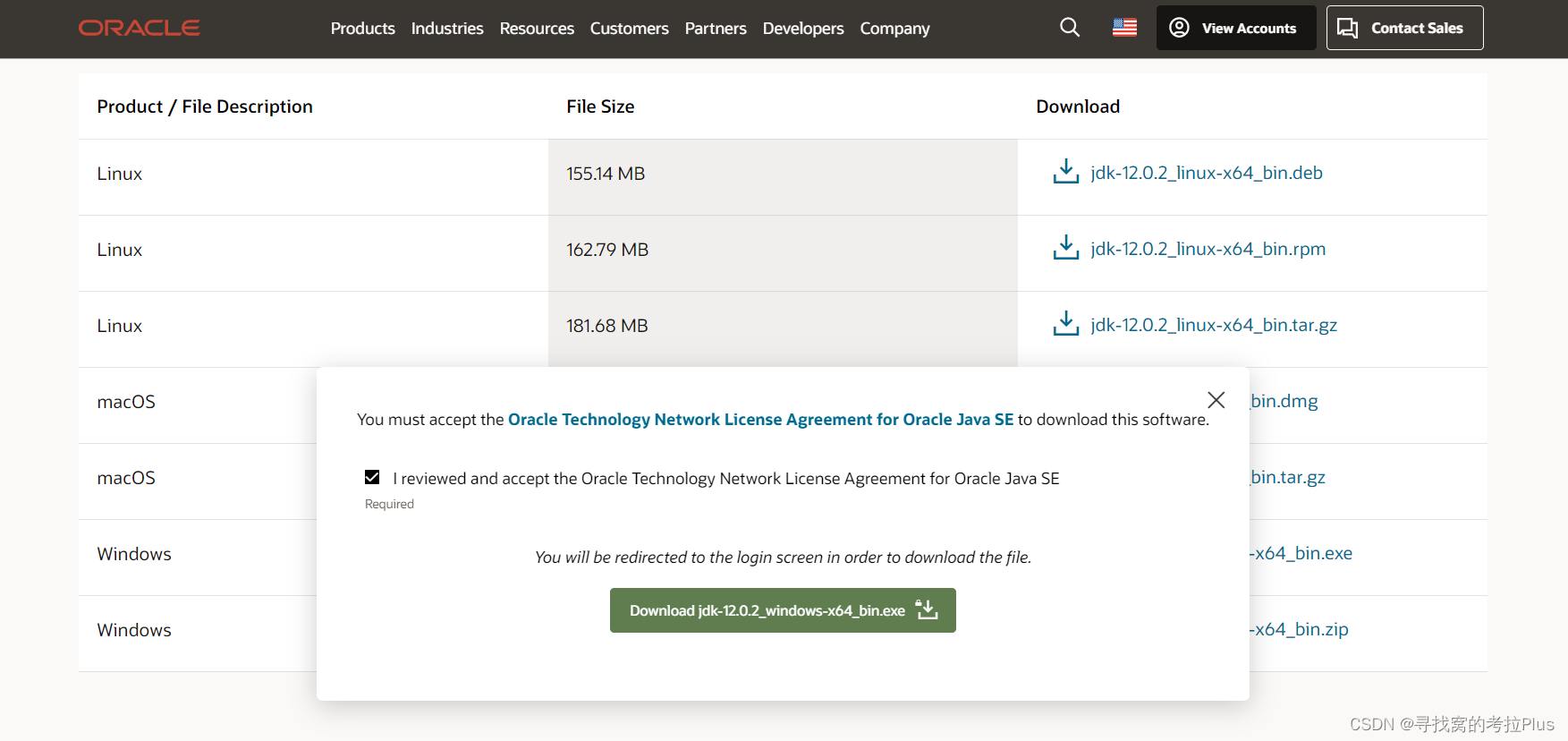Image resolution: width=1568 pixels, height=741 pixels.
Task: Click the Required label under the checkbox
Action: point(389,504)
